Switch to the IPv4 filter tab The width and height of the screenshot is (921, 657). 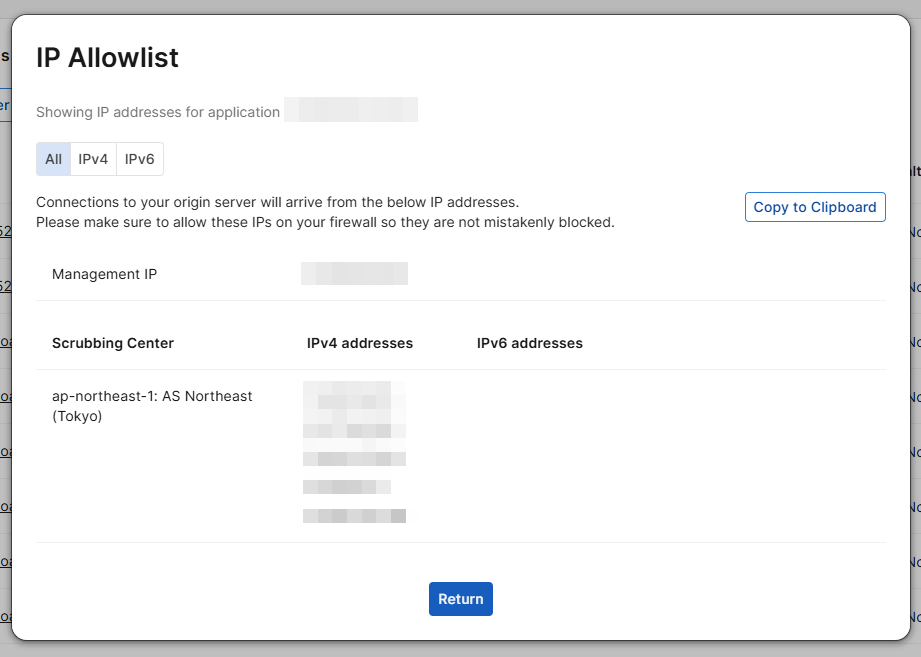93,158
